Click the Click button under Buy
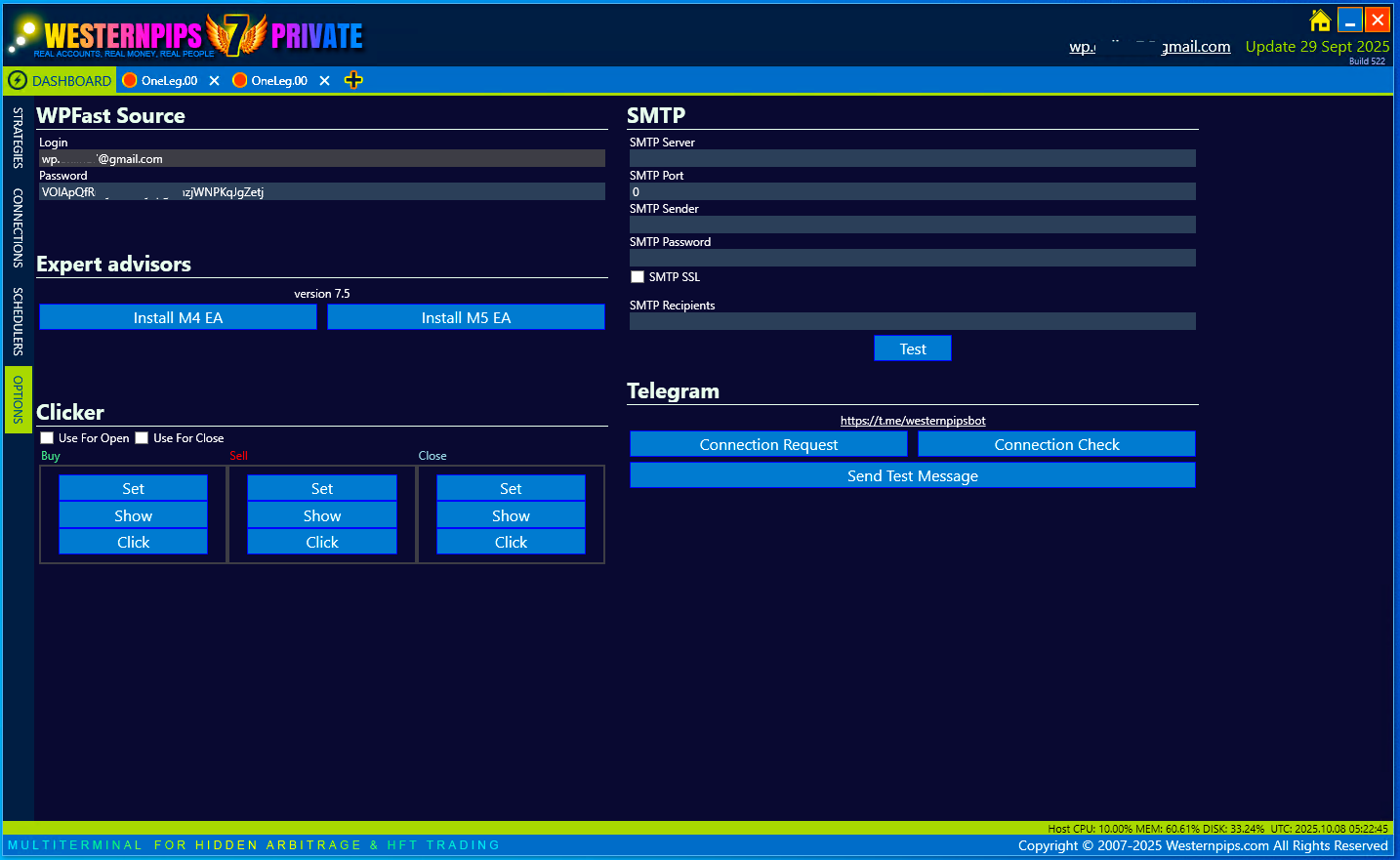Viewport: 1400px width, 860px height. (x=133, y=542)
